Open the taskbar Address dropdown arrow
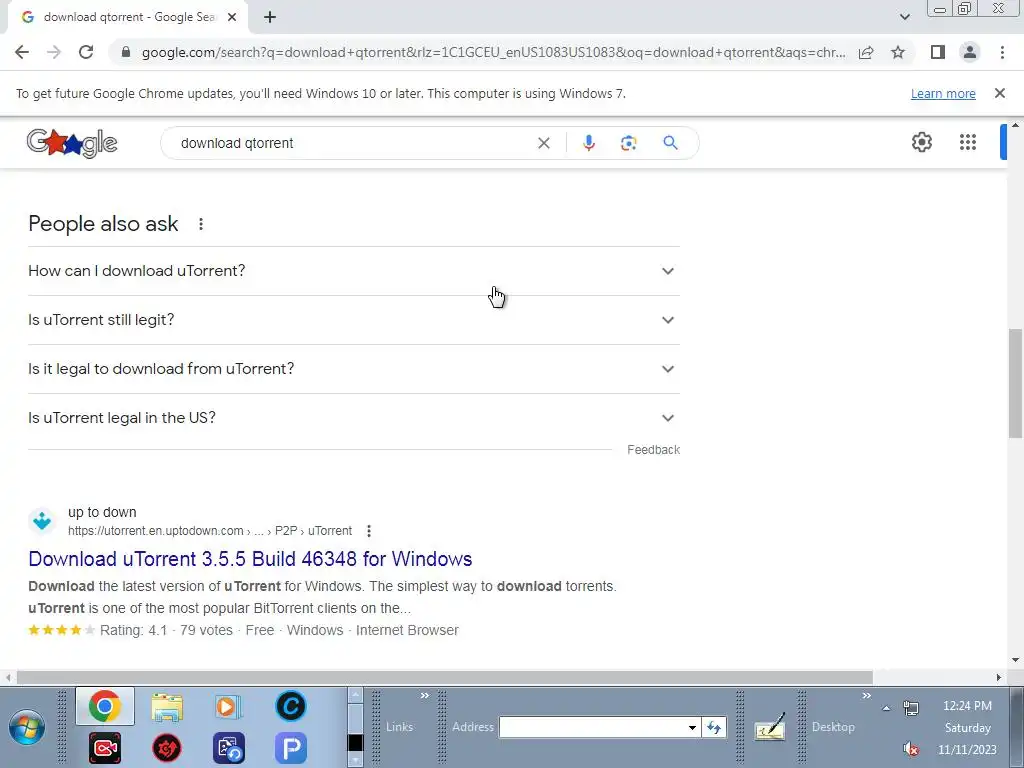 (692, 728)
